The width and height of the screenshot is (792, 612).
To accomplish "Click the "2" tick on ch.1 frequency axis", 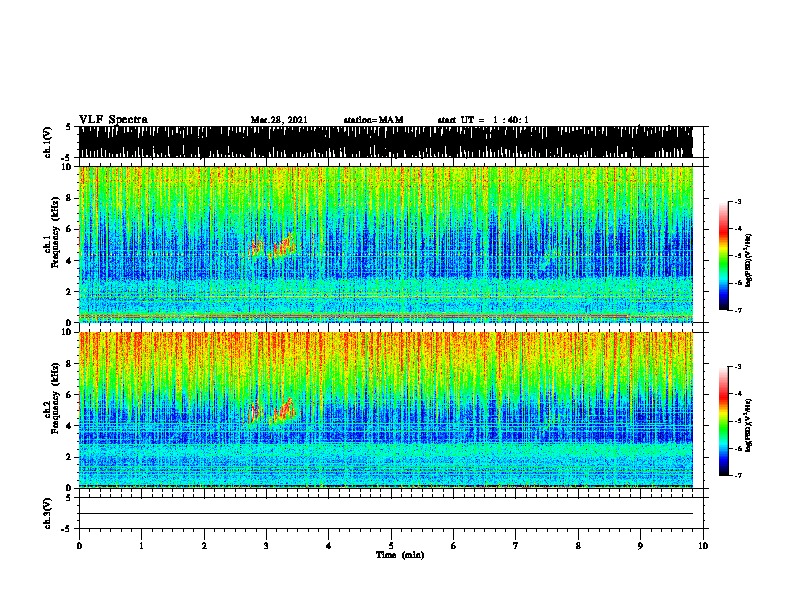I will click(69, 291).
